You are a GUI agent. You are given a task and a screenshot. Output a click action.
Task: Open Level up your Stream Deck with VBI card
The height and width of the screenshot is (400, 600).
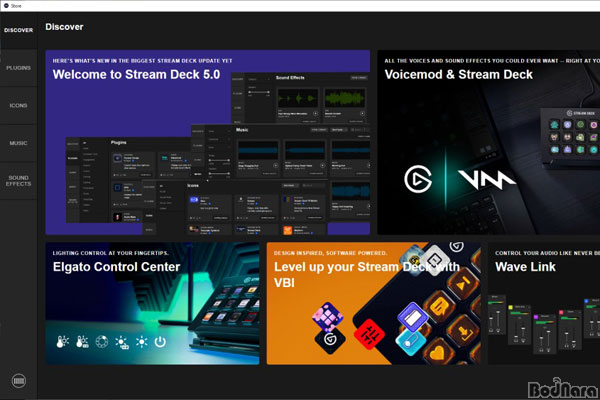[x=373, y=303]
